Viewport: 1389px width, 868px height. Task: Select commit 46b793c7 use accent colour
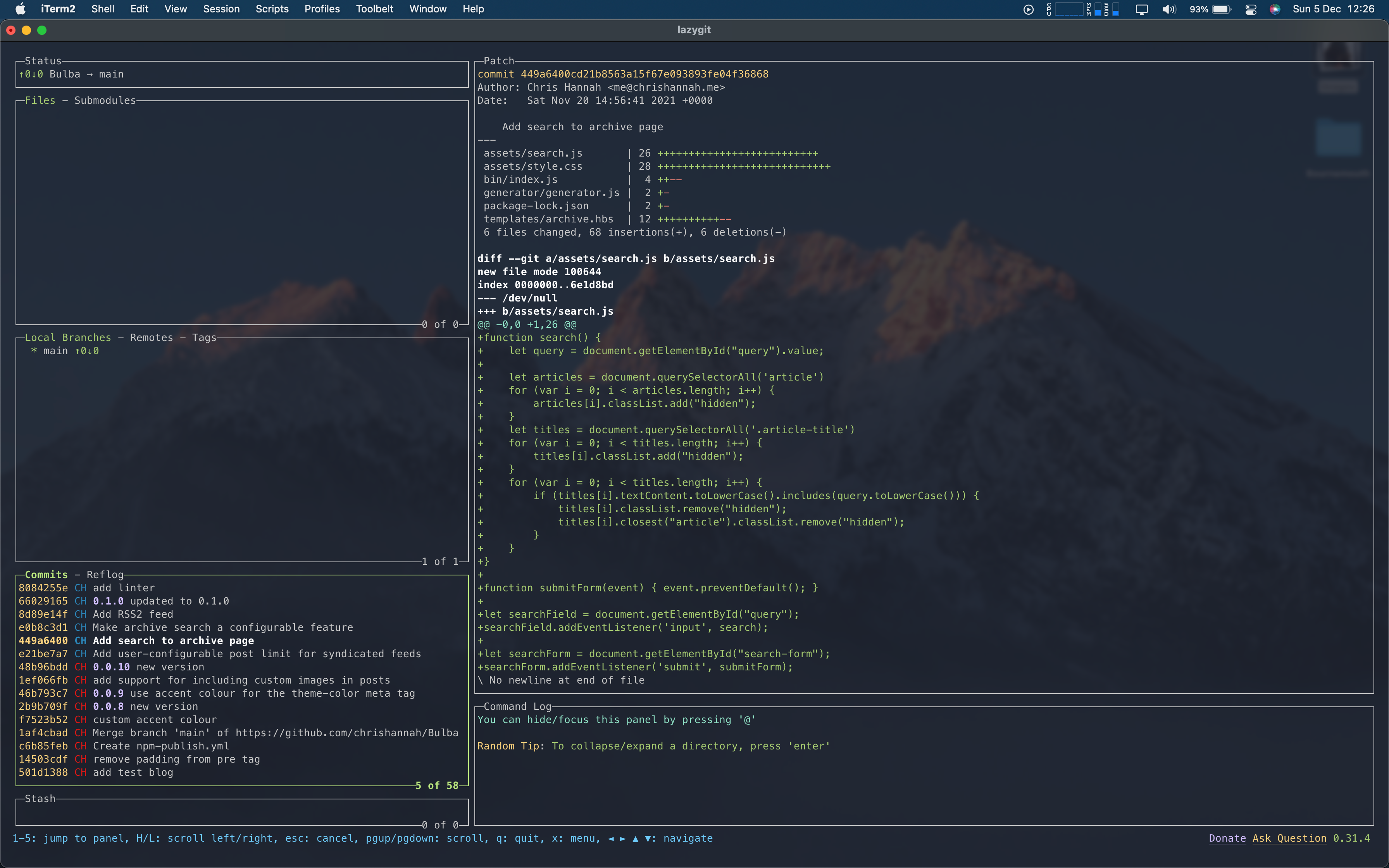pyautogui.click(x=243, y=694)
